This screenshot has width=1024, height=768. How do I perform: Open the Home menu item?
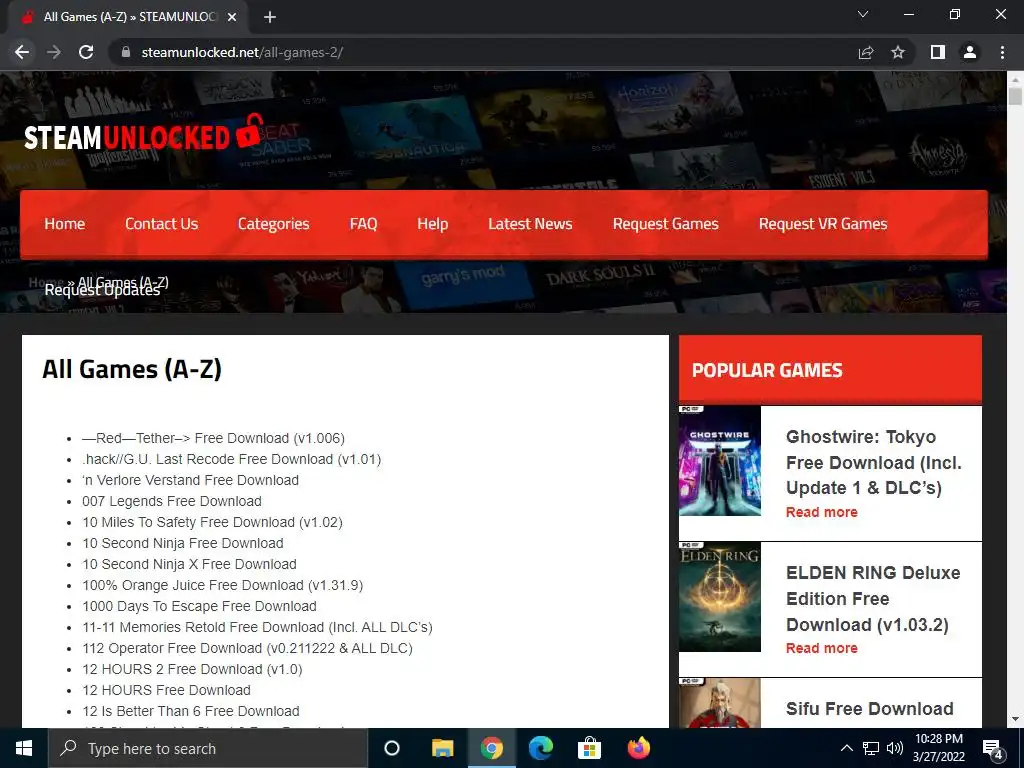(65, 224)
